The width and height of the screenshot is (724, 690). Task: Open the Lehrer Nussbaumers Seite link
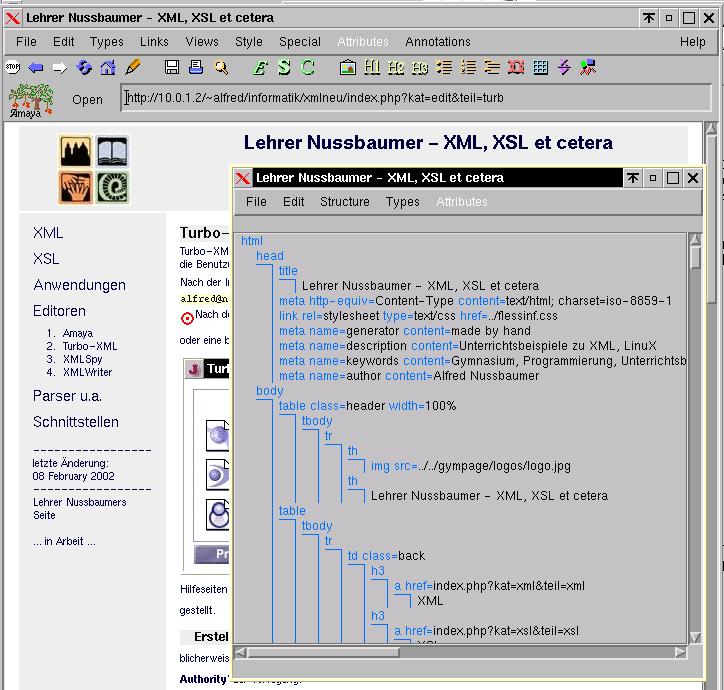click(x=79, y=508)
